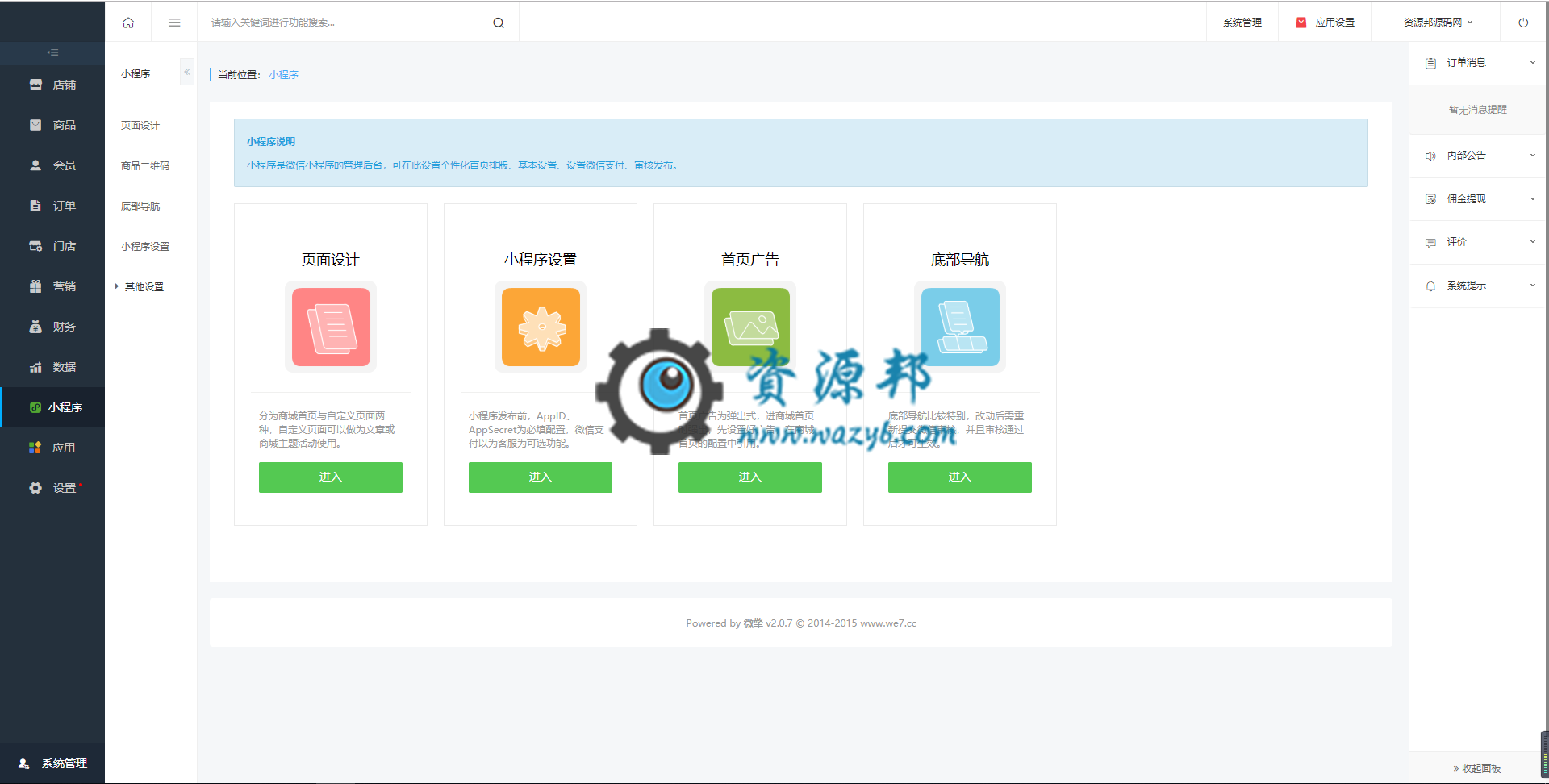Click the 小程序设置 card title
Viewport: 1549px width, 784px height.
(x=541, y=260)
